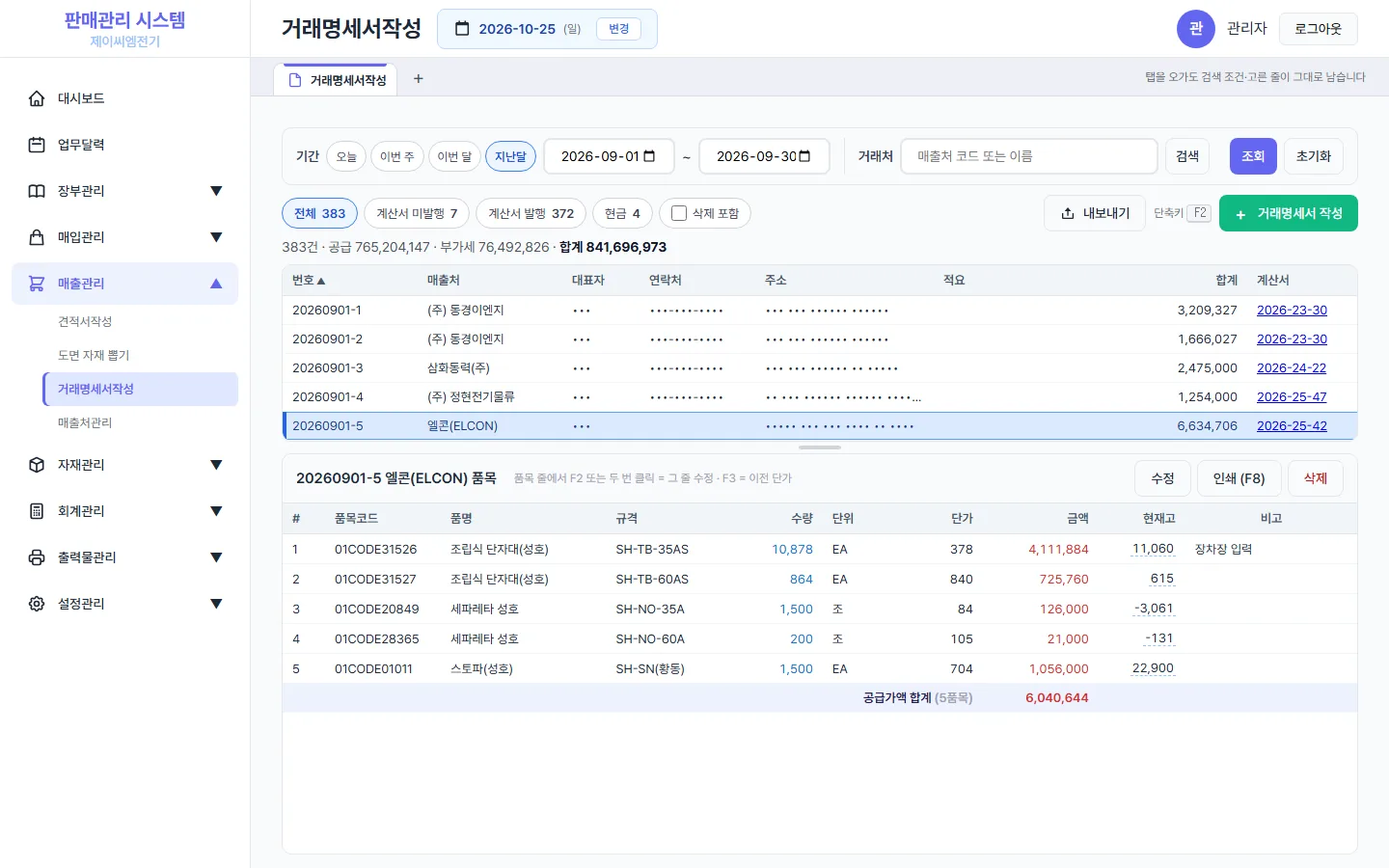The image size is (1389, 868).
Task: Click the 매출관리 cart icon
Action: point(37,284)
